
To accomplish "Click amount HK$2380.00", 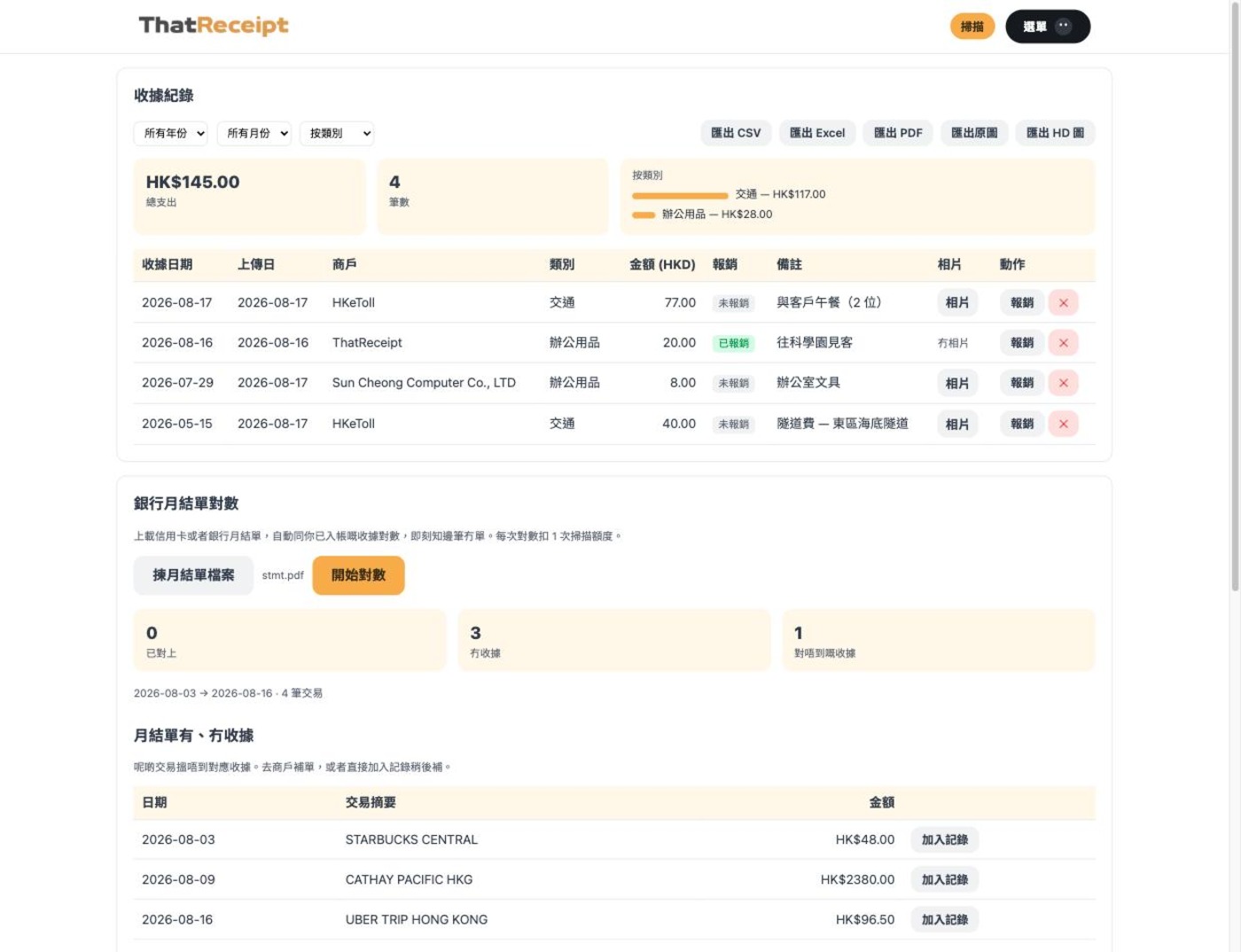I will [x=857, y=879].
